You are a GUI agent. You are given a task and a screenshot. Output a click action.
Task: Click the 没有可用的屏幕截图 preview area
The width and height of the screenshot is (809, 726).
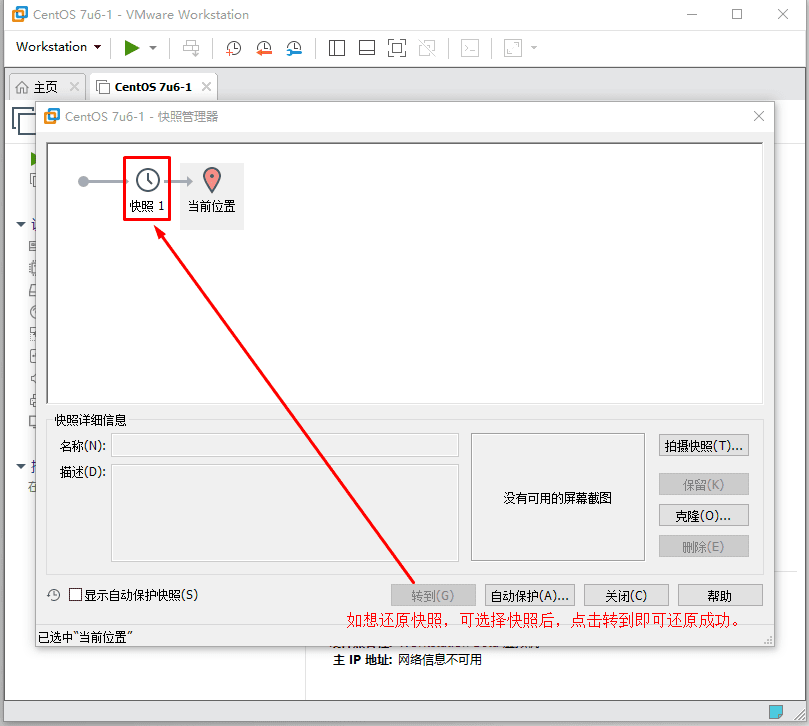pos(558,497)
